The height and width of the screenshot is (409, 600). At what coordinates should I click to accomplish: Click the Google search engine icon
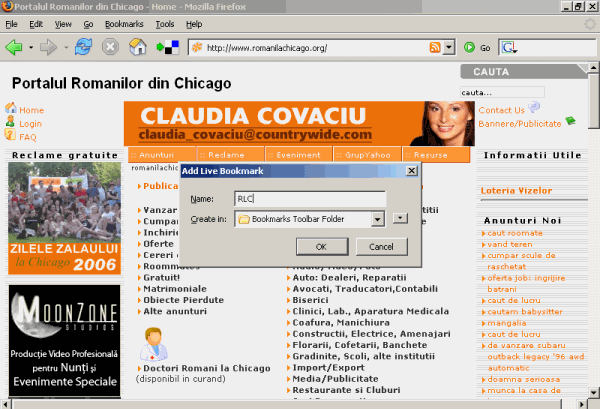(x=507, y=47)
